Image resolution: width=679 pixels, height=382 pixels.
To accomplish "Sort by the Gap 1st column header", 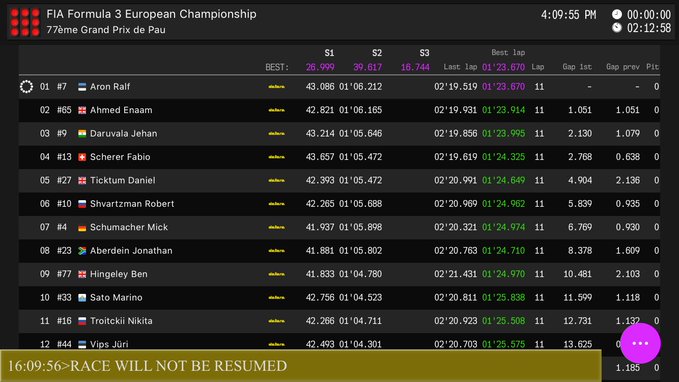I will 577,67.
